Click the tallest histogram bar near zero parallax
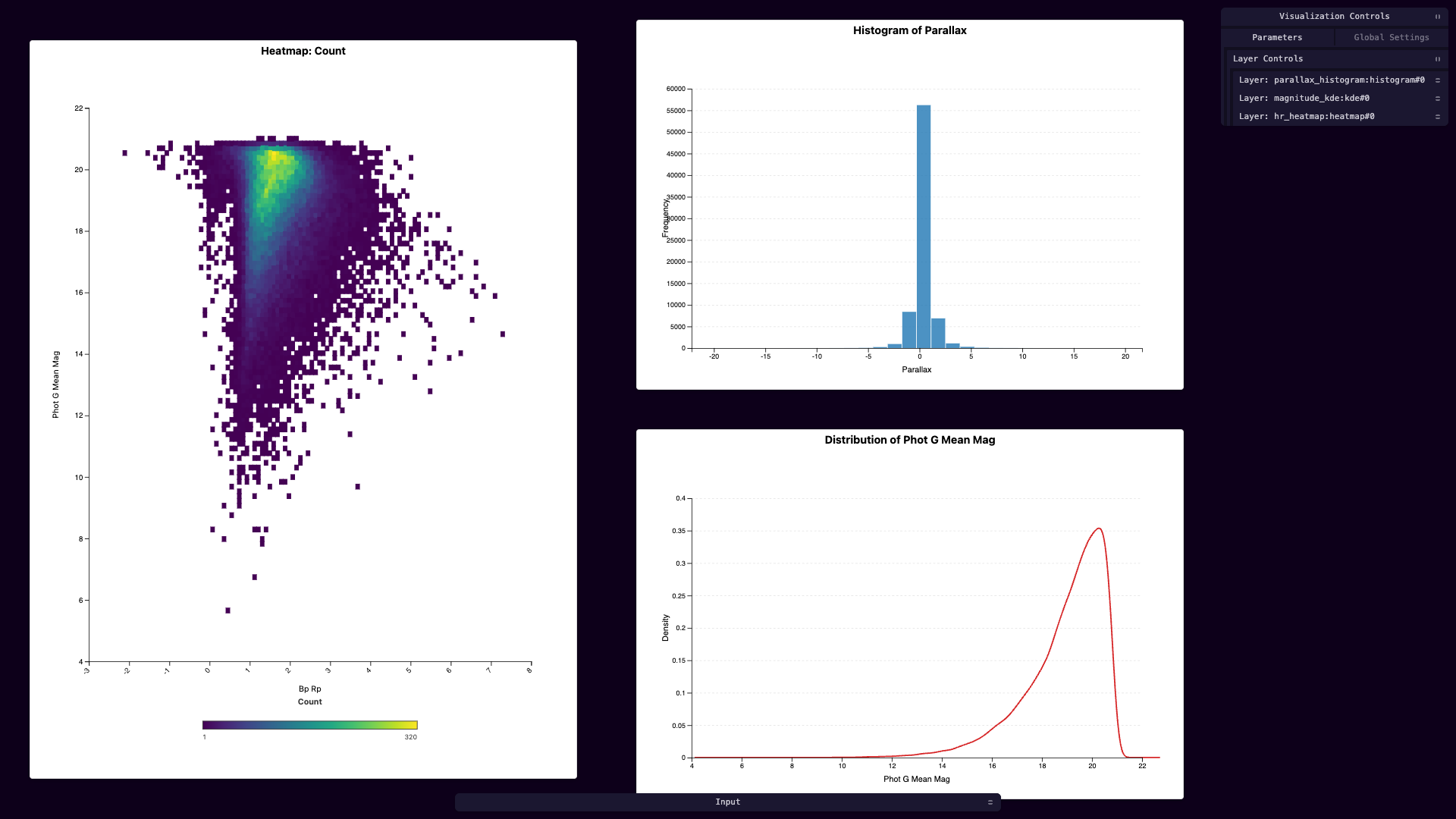Viewport: 1456px width, 819px height. click(x=924, y=227)
